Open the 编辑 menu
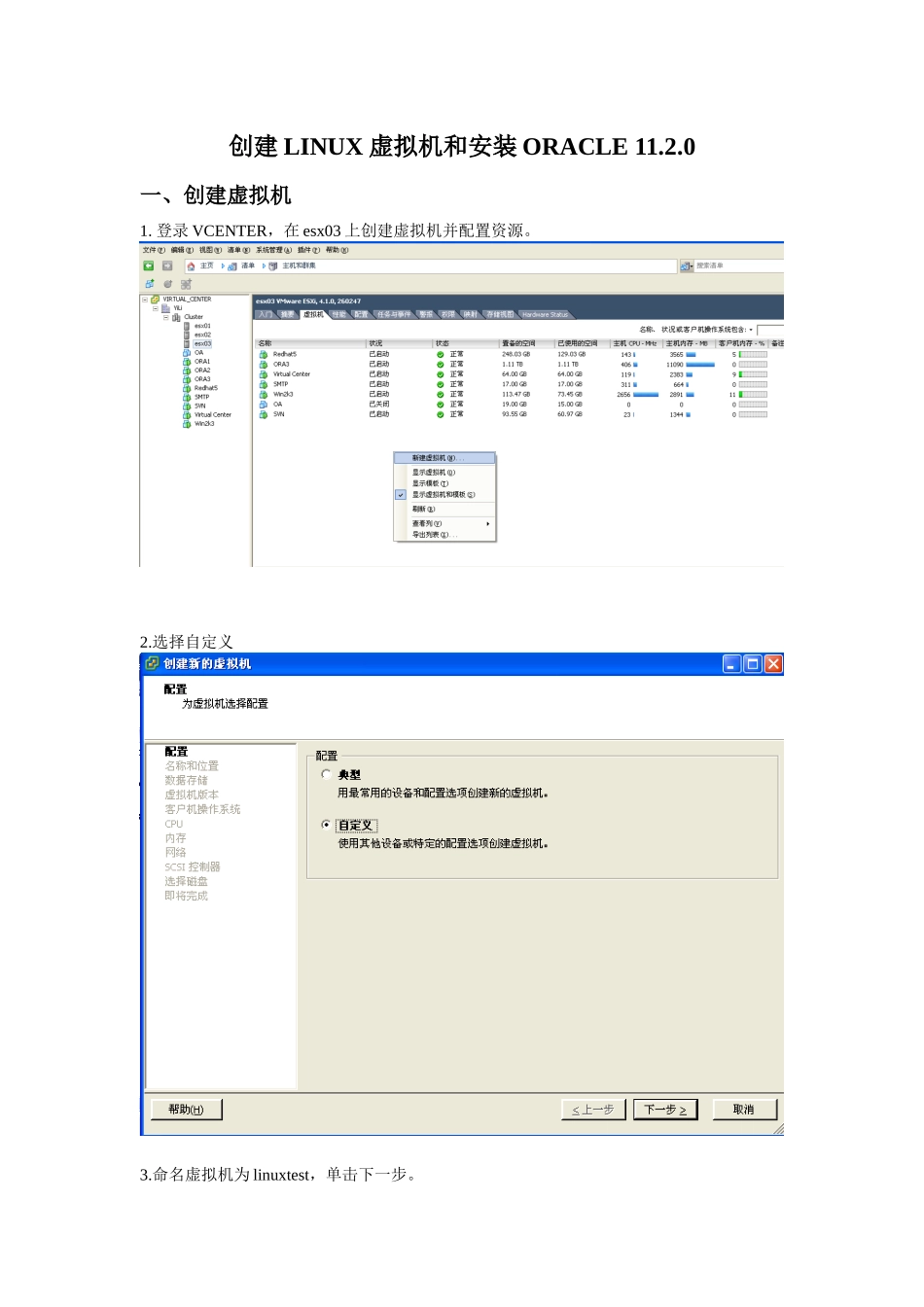 click(182, 250)
